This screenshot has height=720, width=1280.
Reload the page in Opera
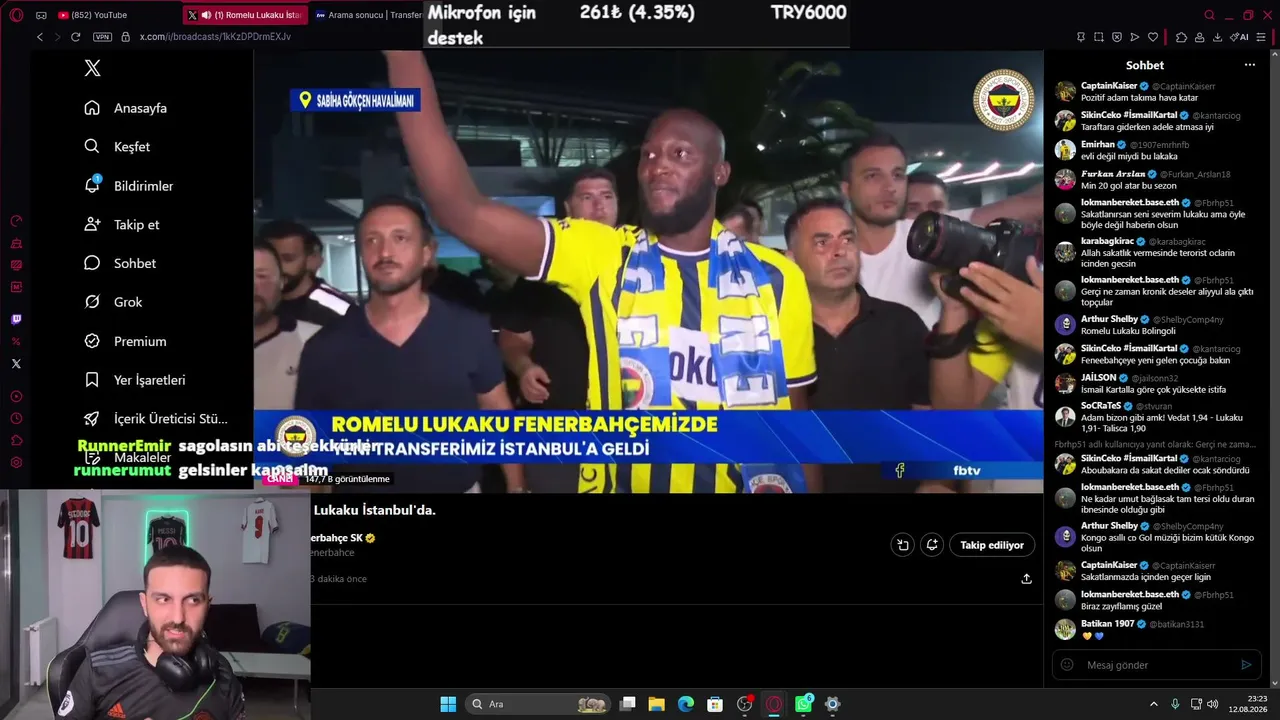[x=75, y=37]
